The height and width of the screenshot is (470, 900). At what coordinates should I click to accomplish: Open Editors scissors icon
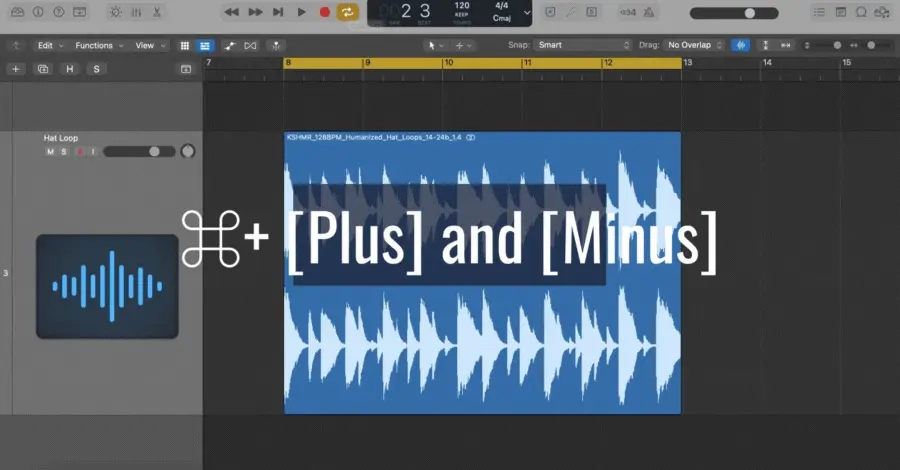[156, 12]
